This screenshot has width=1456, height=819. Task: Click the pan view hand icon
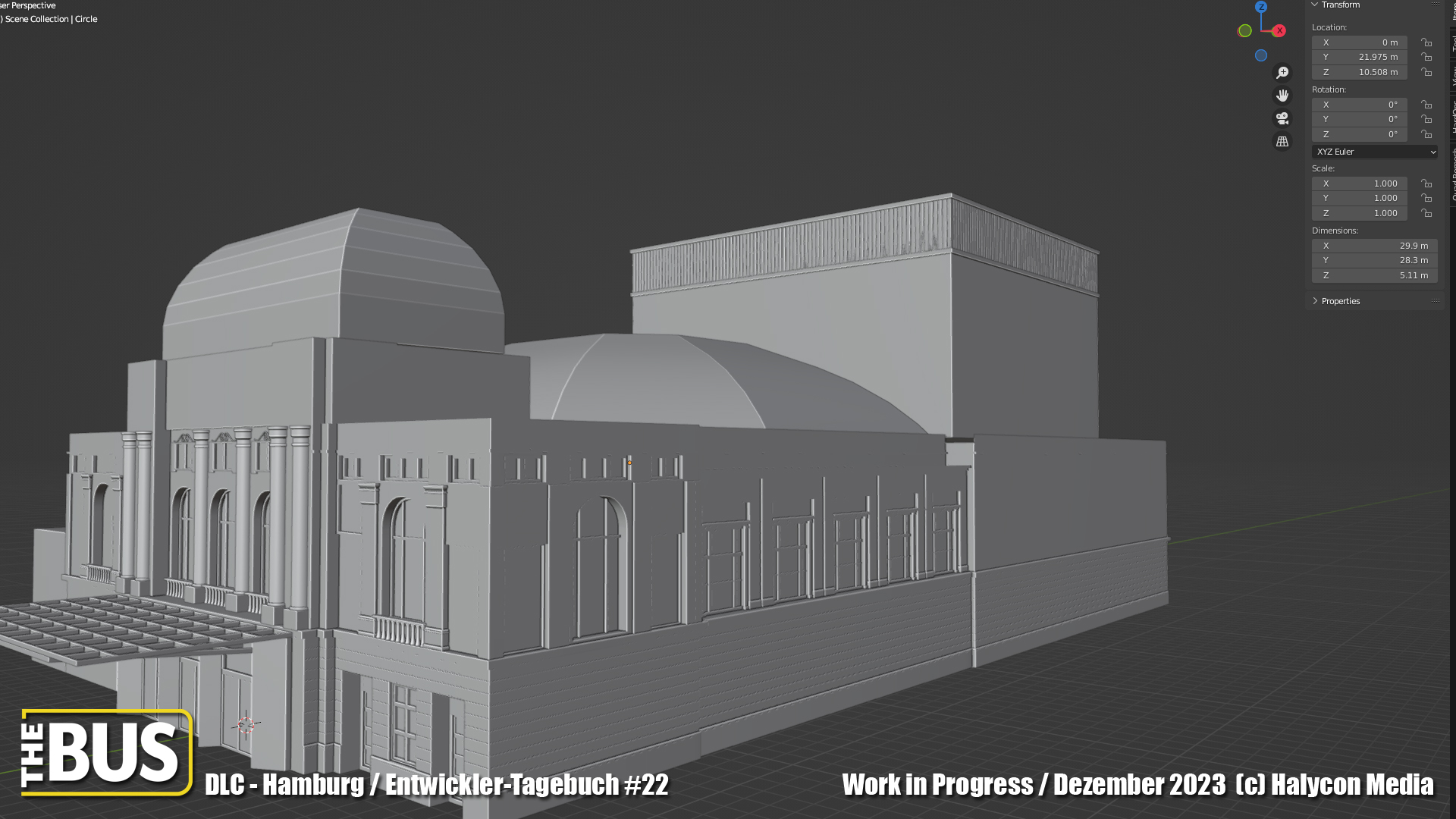click(1282, 96)
